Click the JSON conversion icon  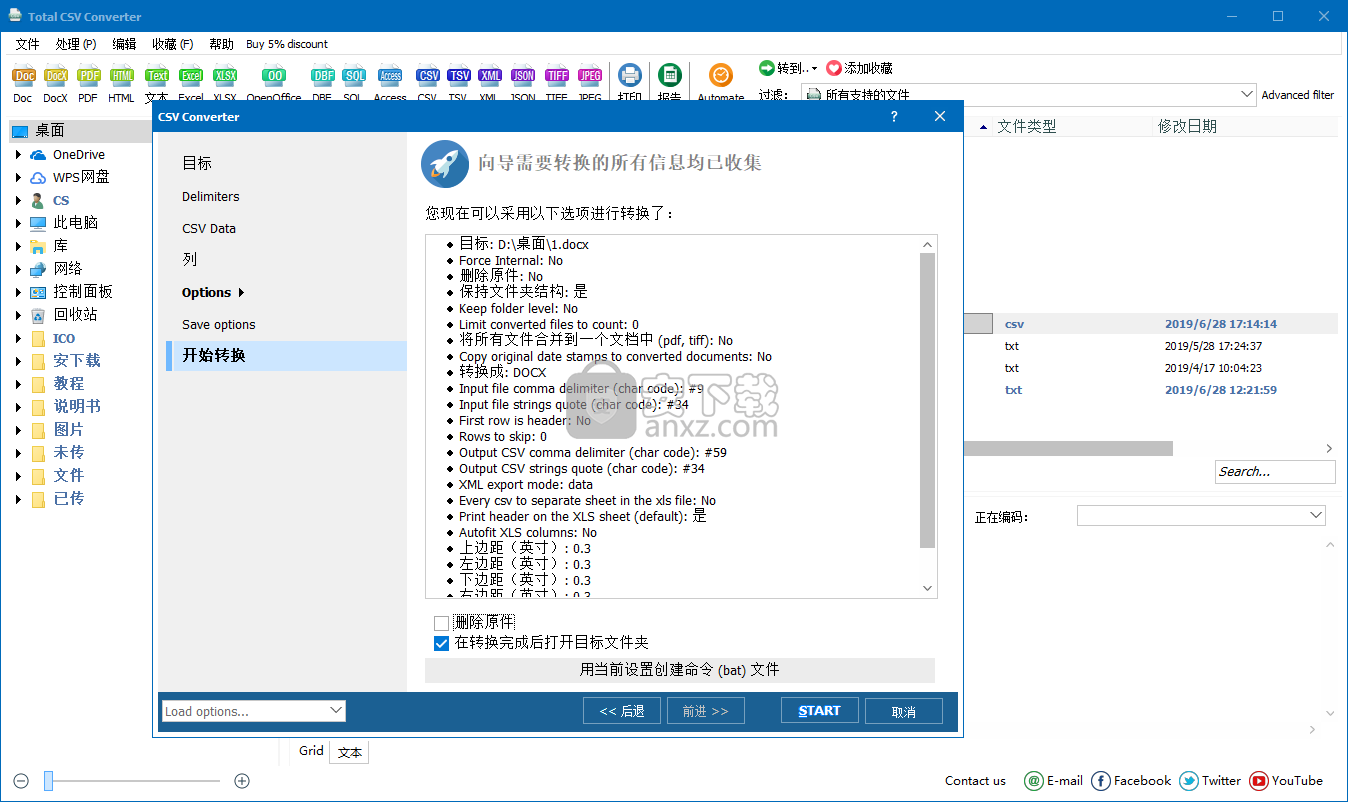(523, 75)
